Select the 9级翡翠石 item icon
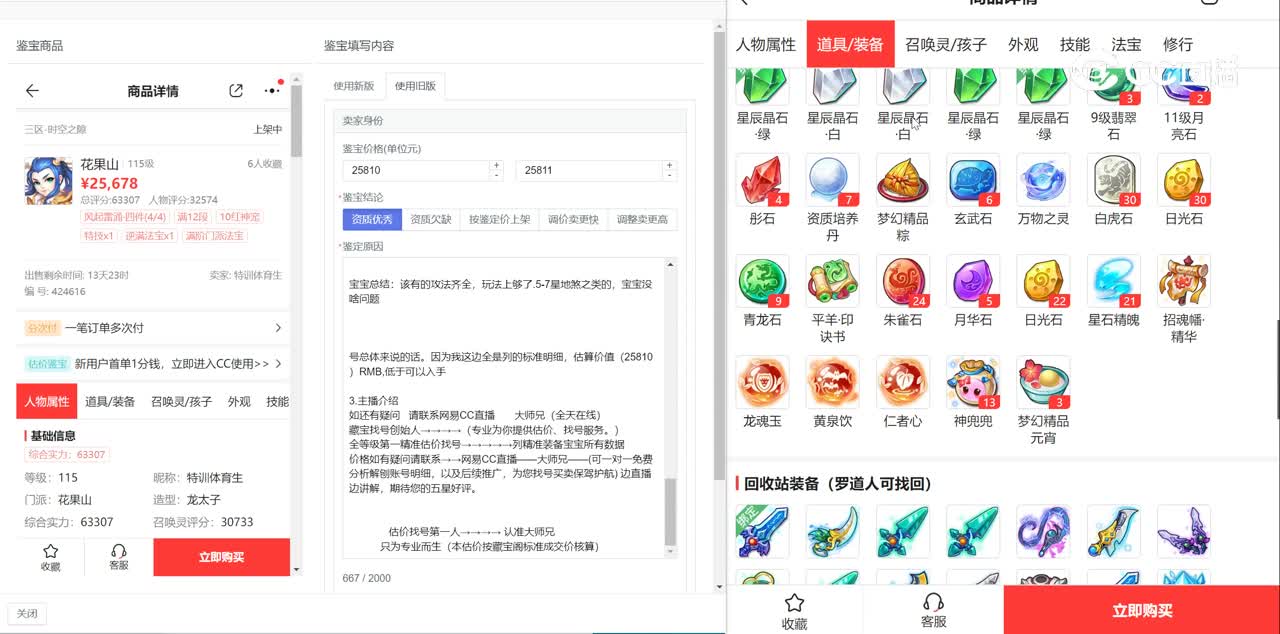Viewport: 1280px width, 634px height. click(1113, 86)
